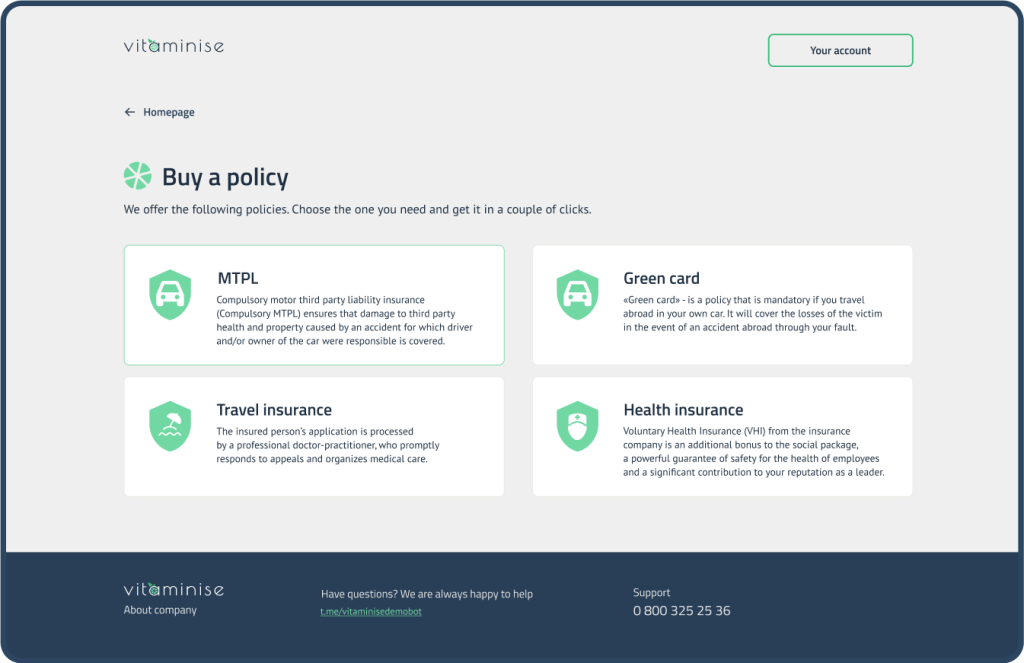Click the green citrus icon beside Buy a policy
Viewport: 1024px width, 663px height.
click(138, 176)
